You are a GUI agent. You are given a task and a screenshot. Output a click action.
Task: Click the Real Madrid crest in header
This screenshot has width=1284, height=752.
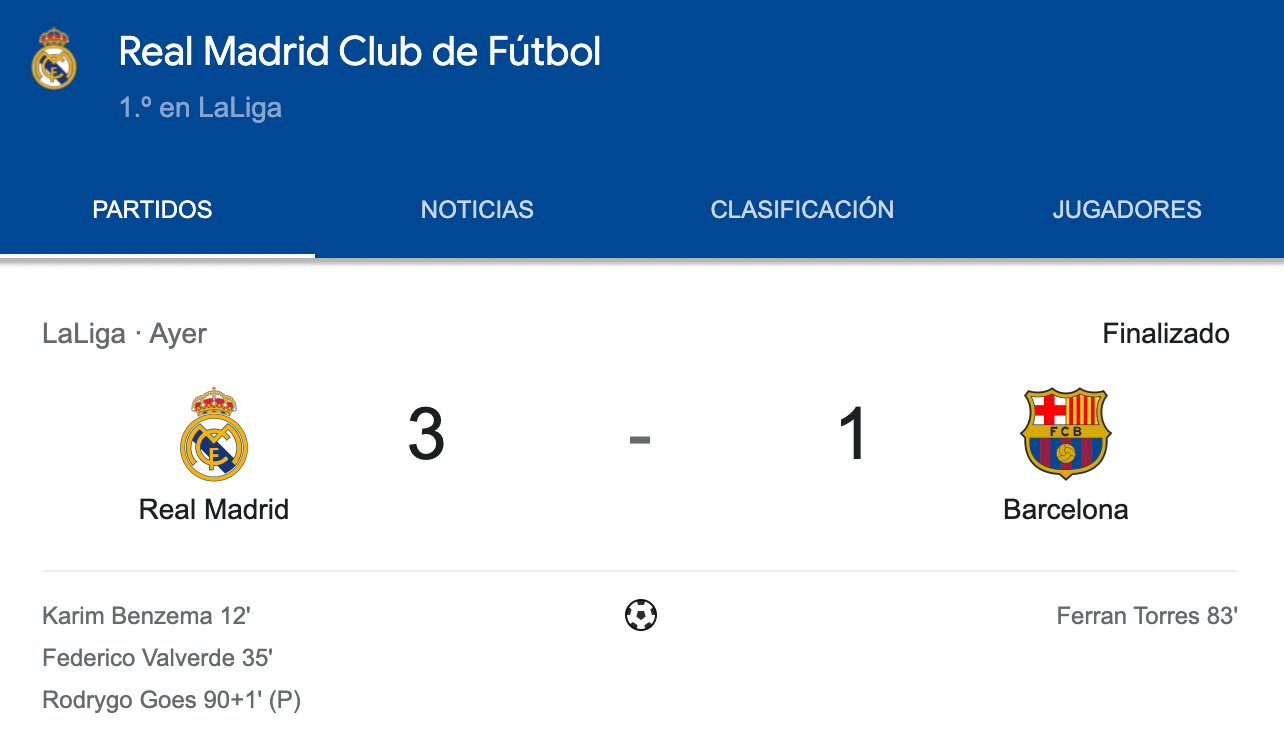[x=54, y=59]
